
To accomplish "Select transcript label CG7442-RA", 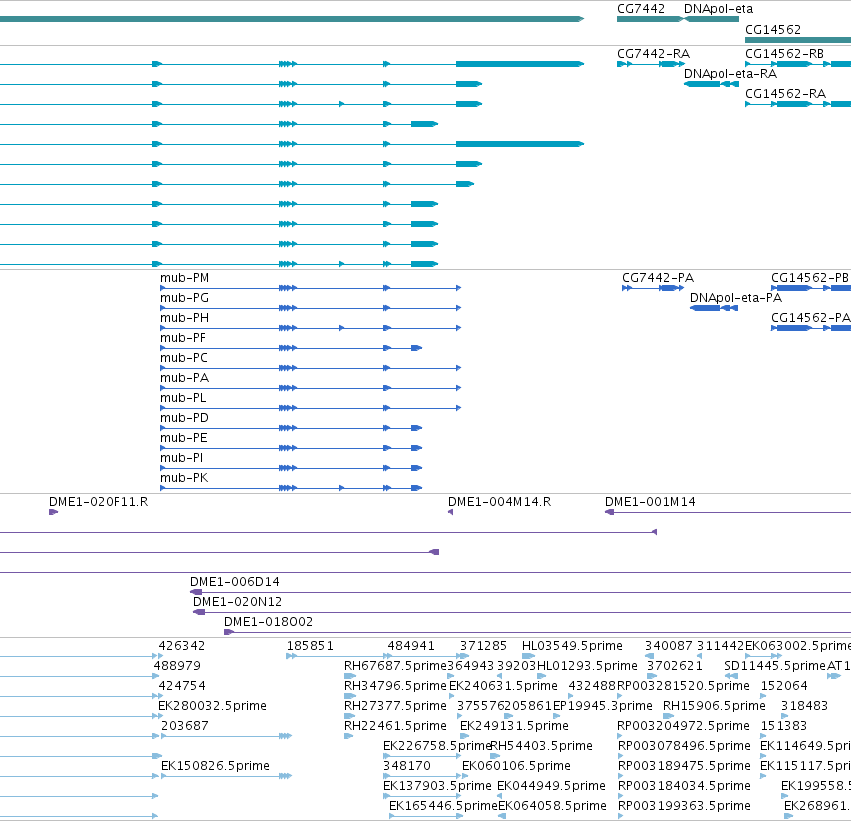I will tap(653, 54).
